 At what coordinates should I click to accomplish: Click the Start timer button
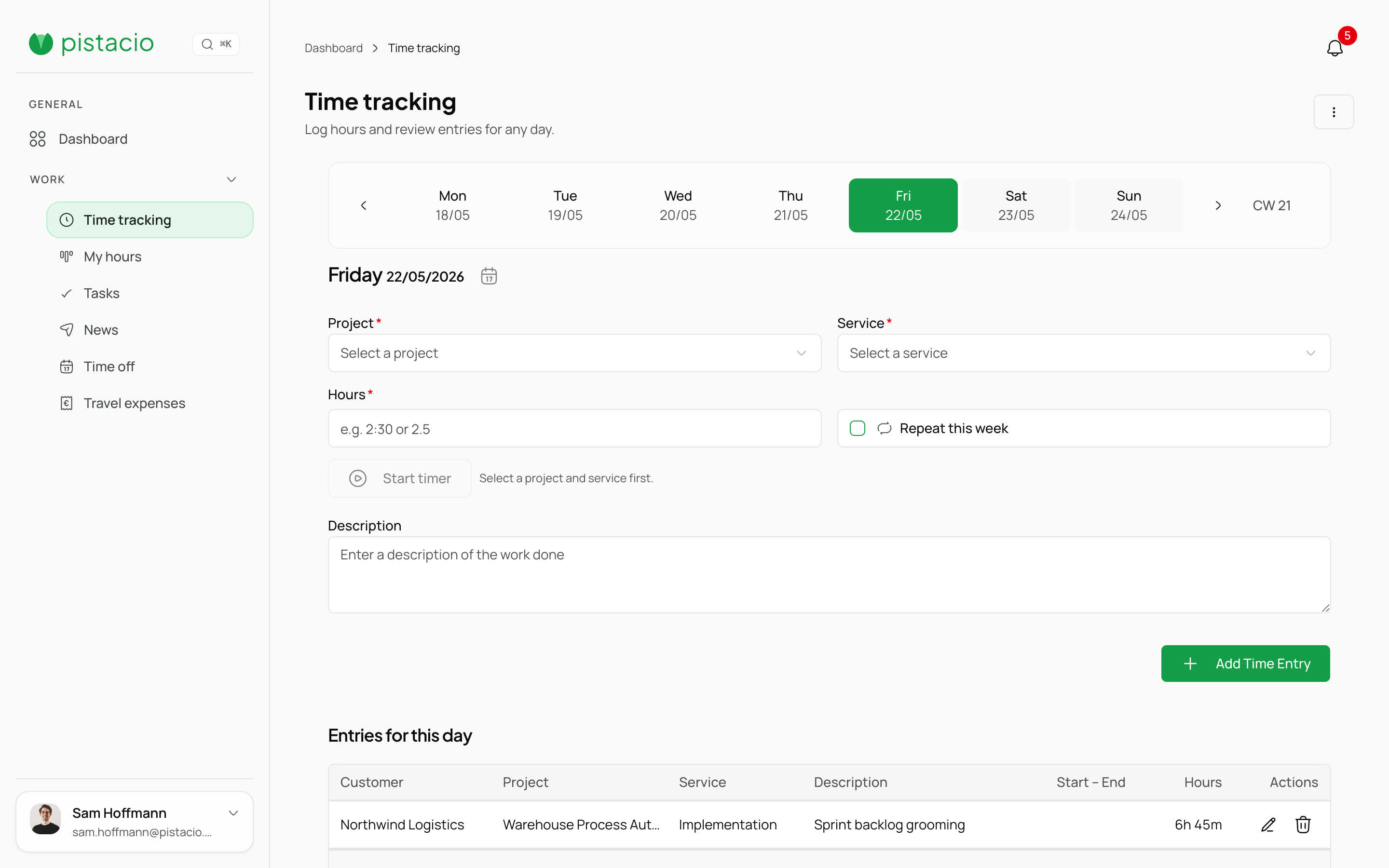[x=399, y=478]
